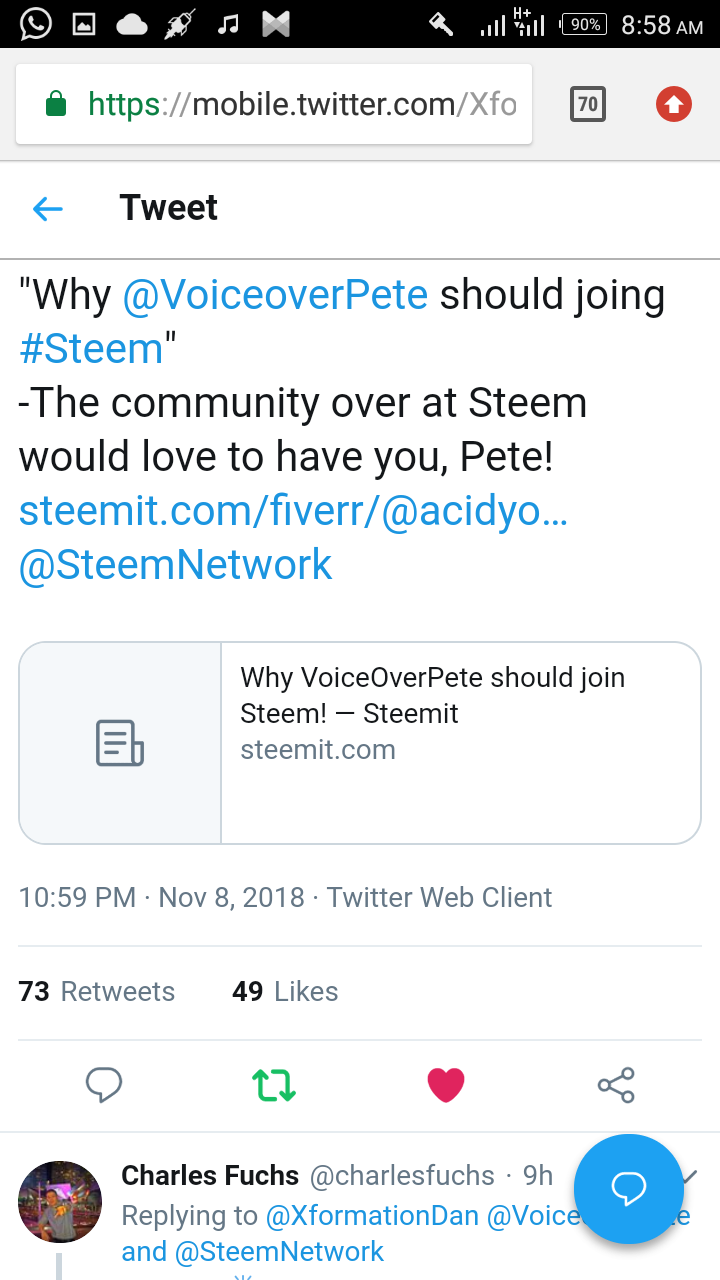720x1280 pixels.
Task: Tap the reply speech bubble under the tweet
Action: click(x=104, y=1085)
